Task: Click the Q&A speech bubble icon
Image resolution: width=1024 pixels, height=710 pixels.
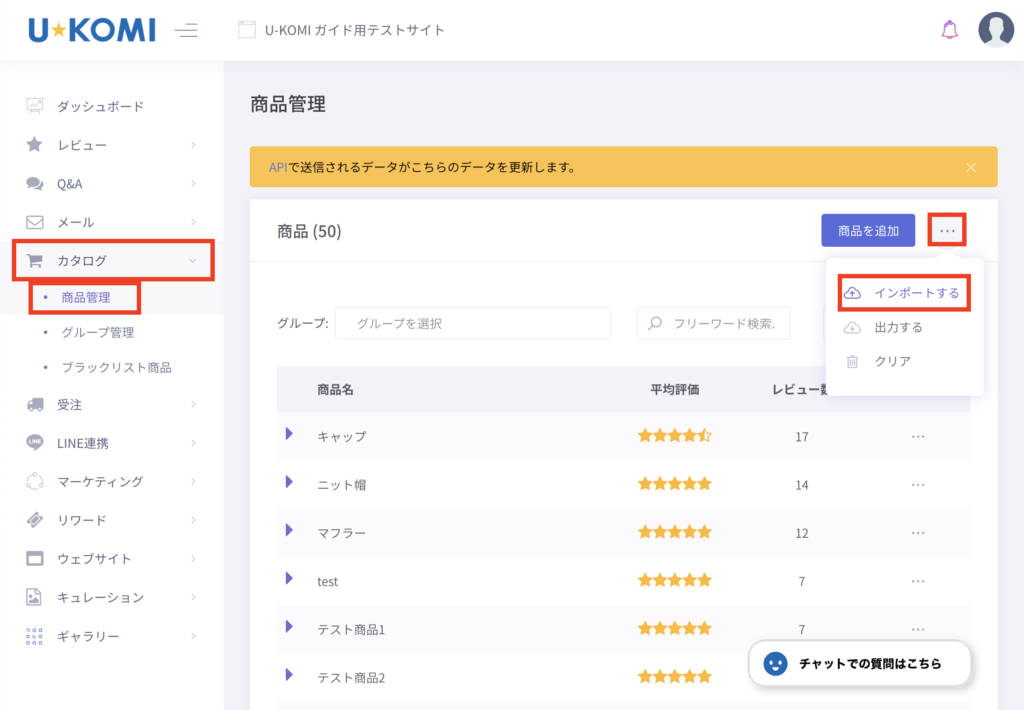Action: (x=35, y=184)
